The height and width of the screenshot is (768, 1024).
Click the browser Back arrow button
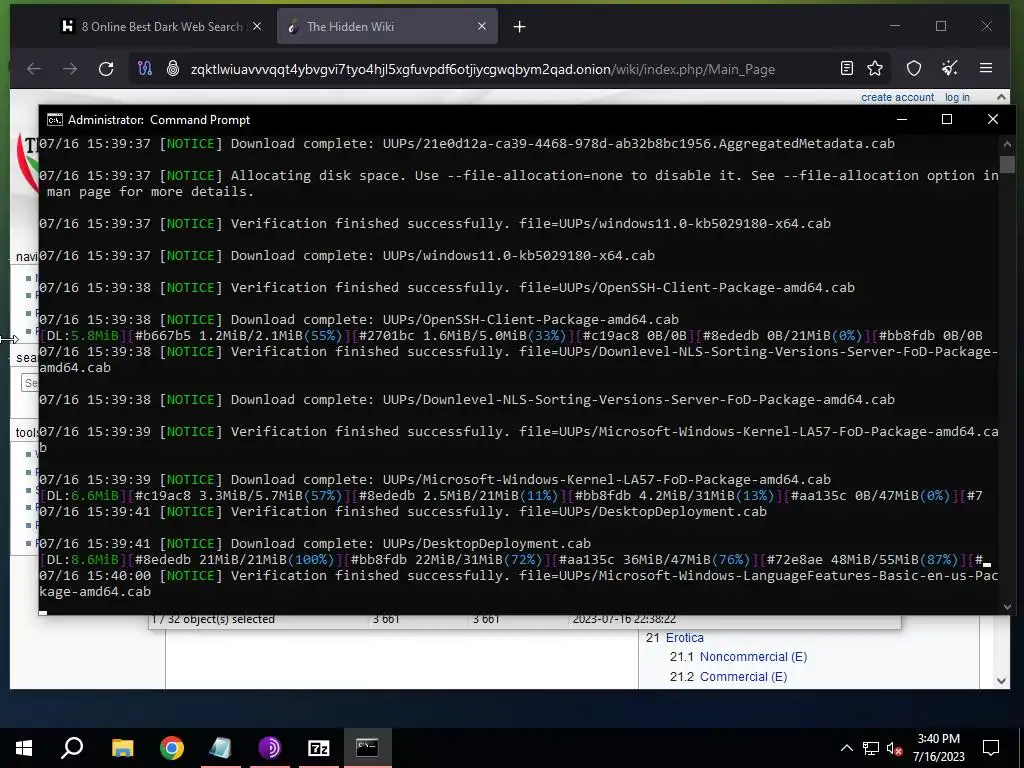[34, 69]
